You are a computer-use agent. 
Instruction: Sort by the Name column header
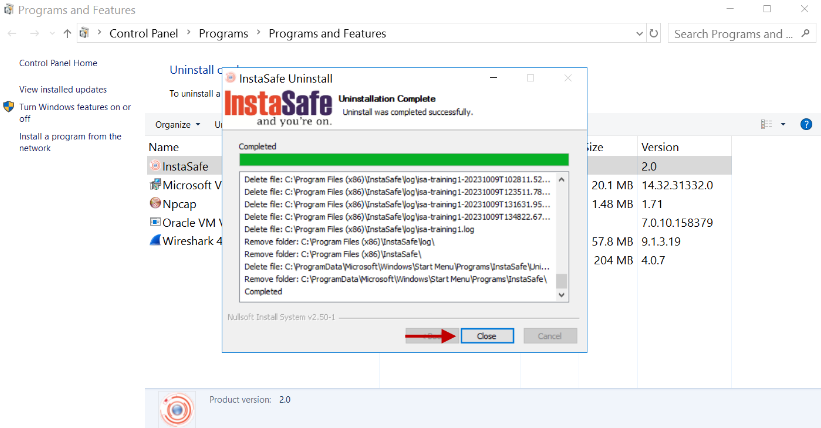pos(163,147)
